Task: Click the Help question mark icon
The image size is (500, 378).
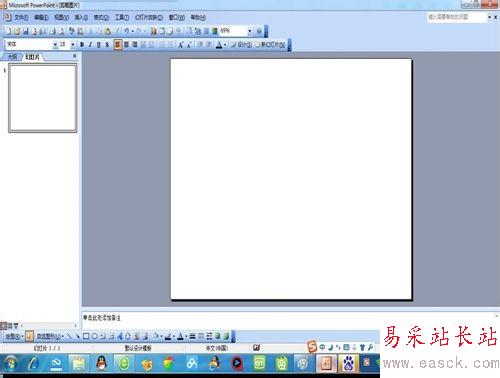Action: (x=259, y=31)
